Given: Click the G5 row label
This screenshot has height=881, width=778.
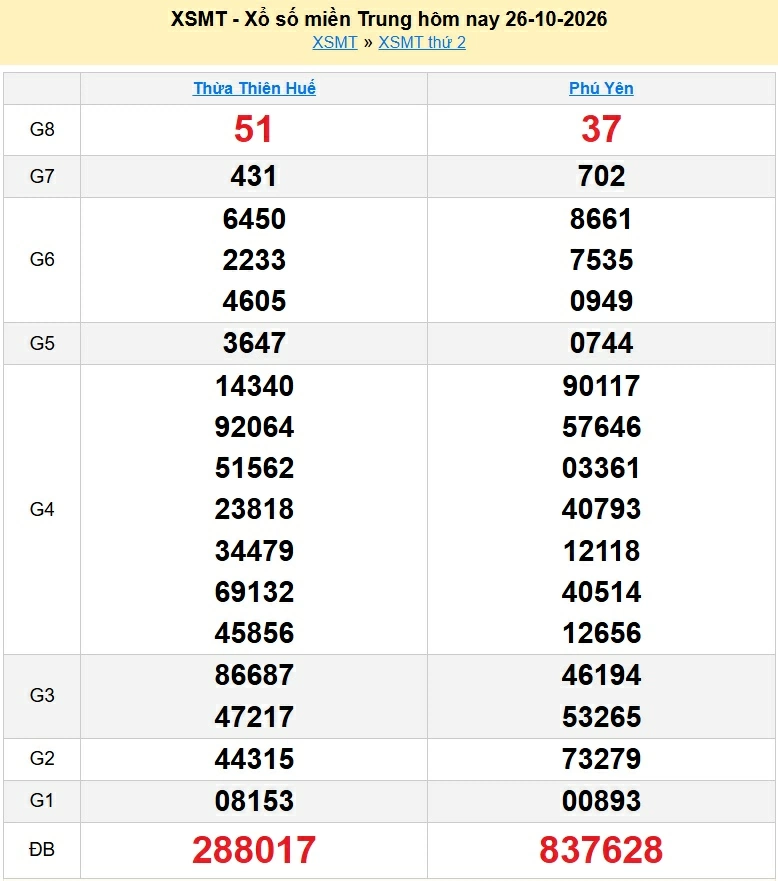Looking at the screenshot, I should [42, 343].
